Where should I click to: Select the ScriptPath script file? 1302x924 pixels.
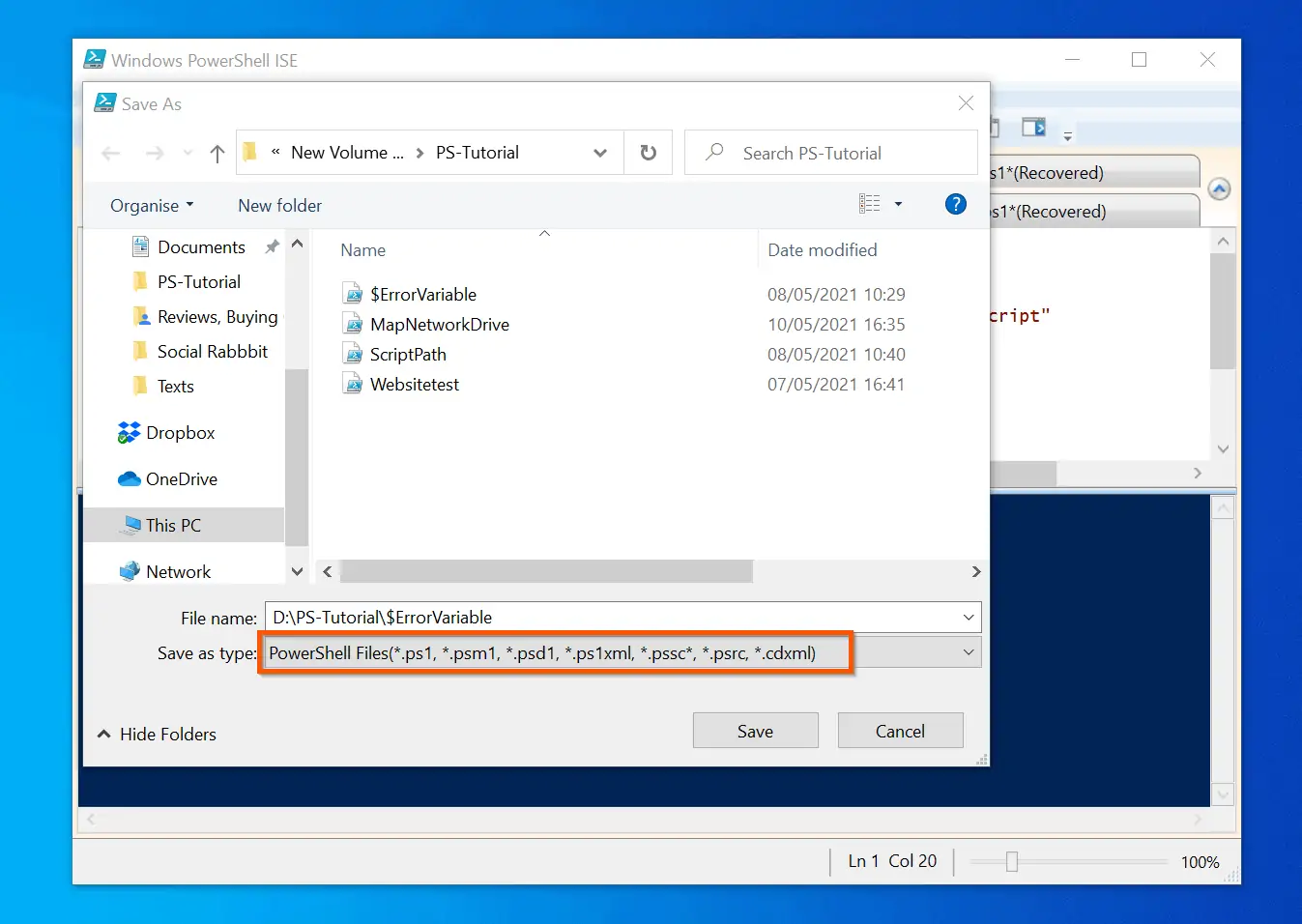click(408, 355)
